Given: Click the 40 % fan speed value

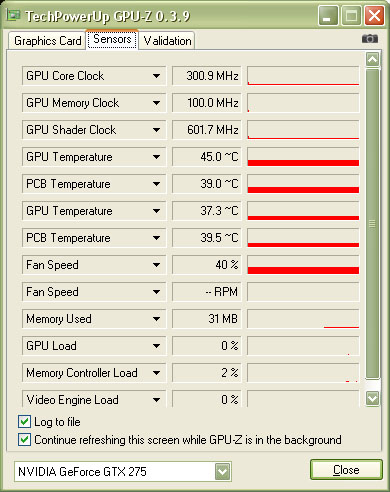Looking at the screenshot, I should tap(207, 265).
